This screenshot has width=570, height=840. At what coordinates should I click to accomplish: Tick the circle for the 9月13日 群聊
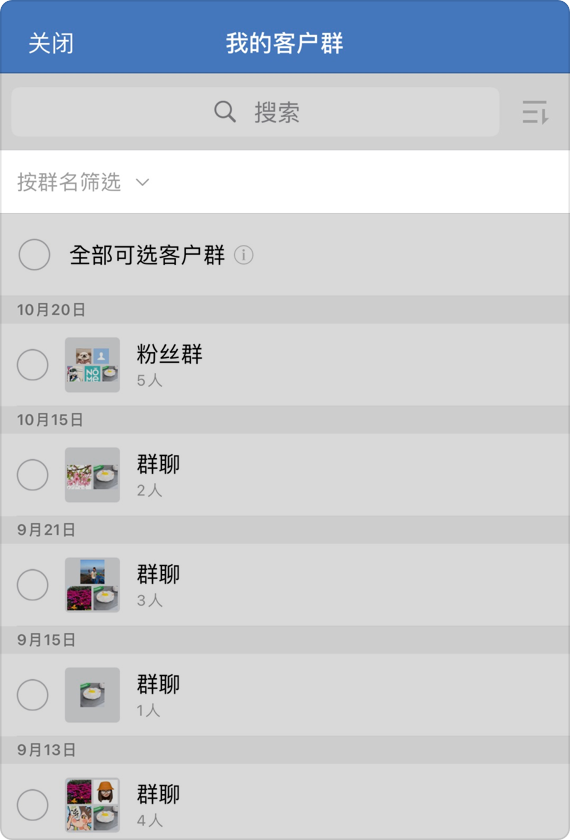(33, 805)
